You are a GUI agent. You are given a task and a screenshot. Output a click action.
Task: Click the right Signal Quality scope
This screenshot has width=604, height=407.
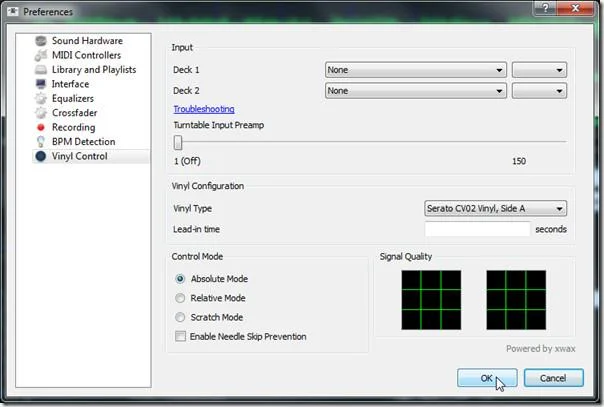point(516,300)
